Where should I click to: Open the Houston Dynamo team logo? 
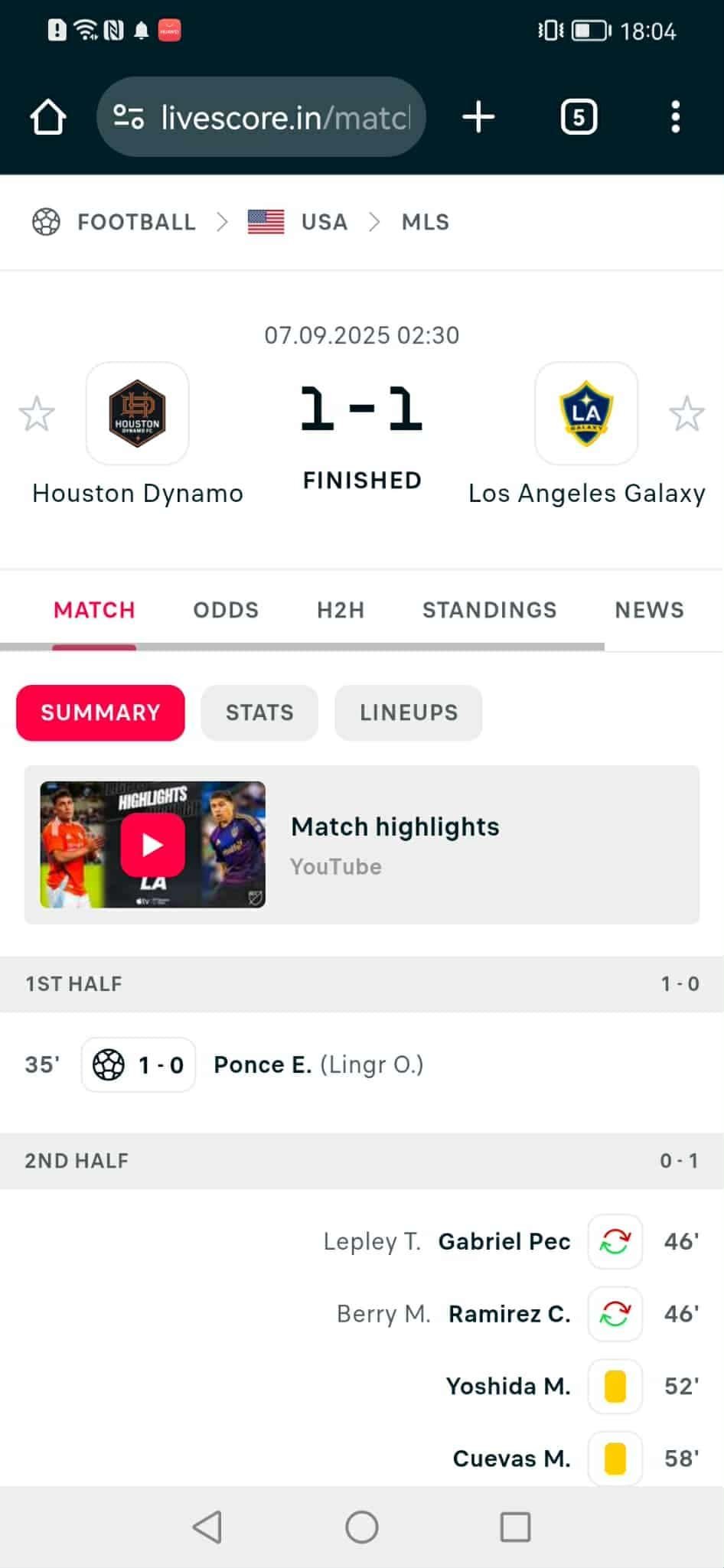(x=138, y=413)
